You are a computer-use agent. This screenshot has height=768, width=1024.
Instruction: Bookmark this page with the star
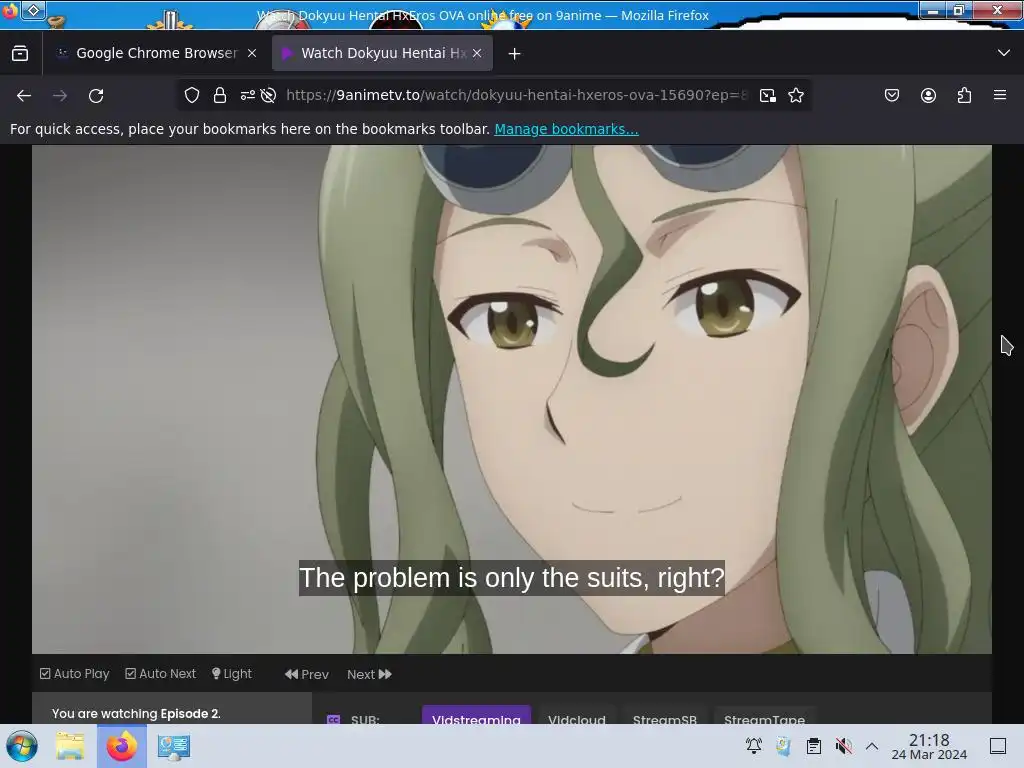[796, 95]
